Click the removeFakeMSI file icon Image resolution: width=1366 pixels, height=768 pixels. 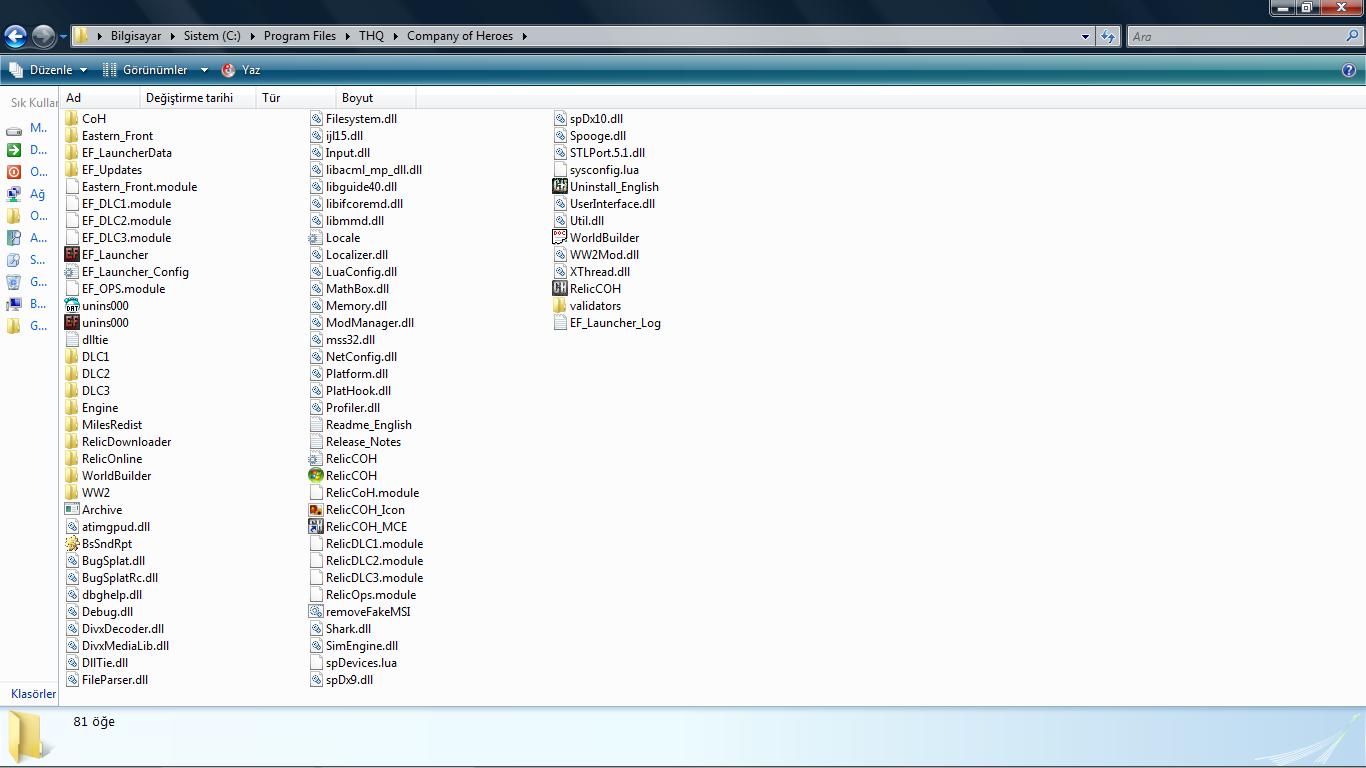tap(316, 612)
